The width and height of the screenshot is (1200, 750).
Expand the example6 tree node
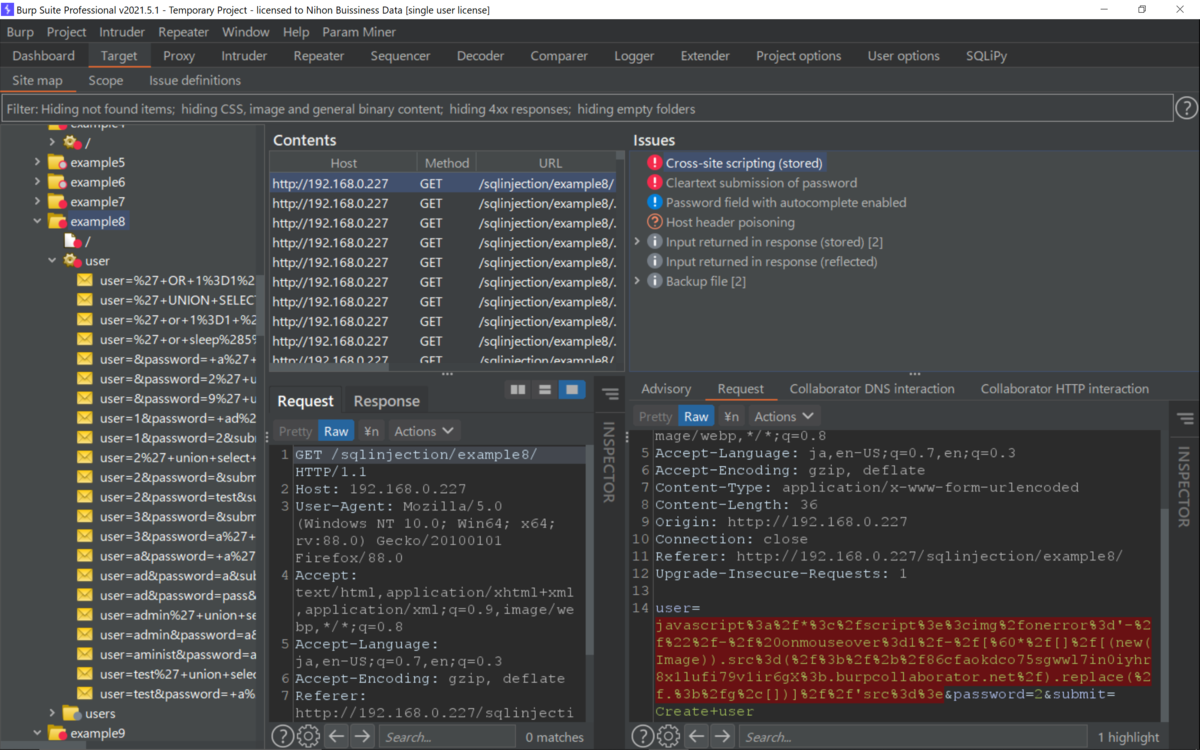(38, 182)
